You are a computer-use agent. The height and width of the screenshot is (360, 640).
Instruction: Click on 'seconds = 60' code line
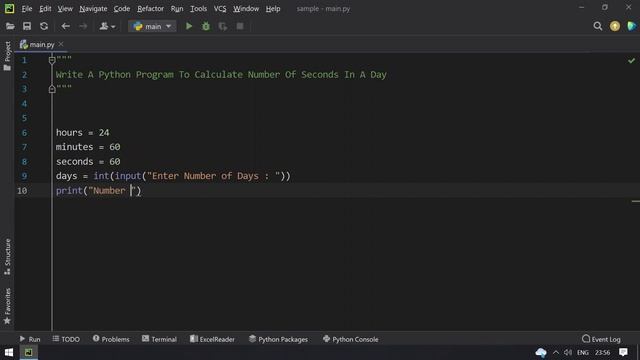[88, 162]
